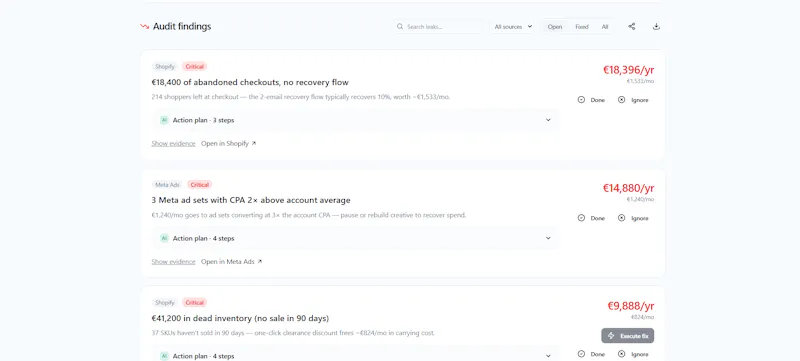
Task: Click the Audit findings heading
Action: 182,27
